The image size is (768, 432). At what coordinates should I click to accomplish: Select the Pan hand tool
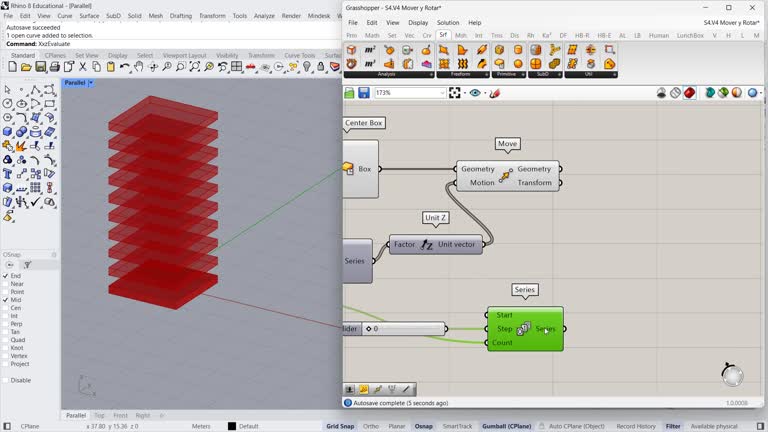(x=139, y=67)
